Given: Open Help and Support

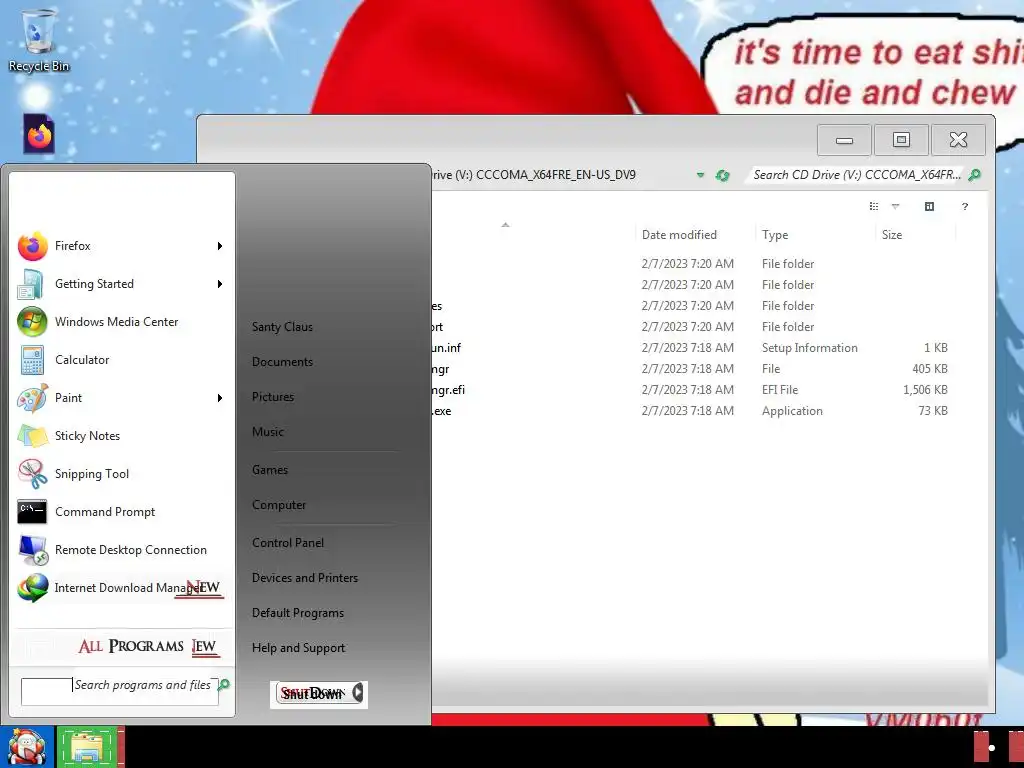Looking at the screenshot, I should 298,648.
